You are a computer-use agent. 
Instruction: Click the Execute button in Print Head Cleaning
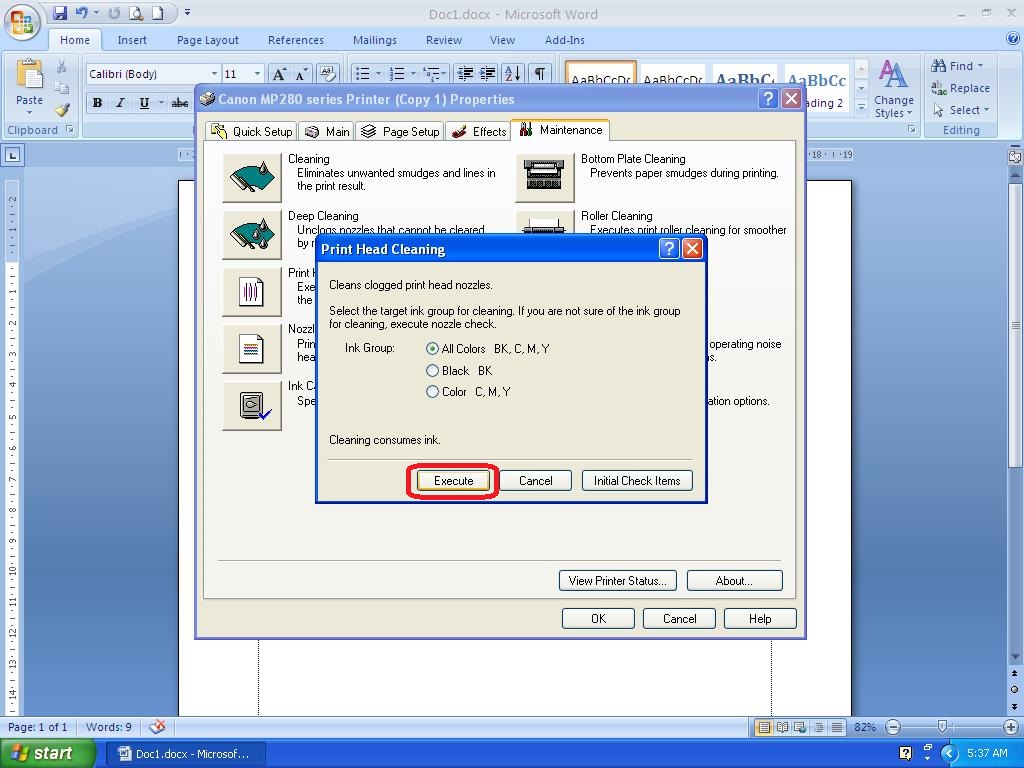point(453,481)
